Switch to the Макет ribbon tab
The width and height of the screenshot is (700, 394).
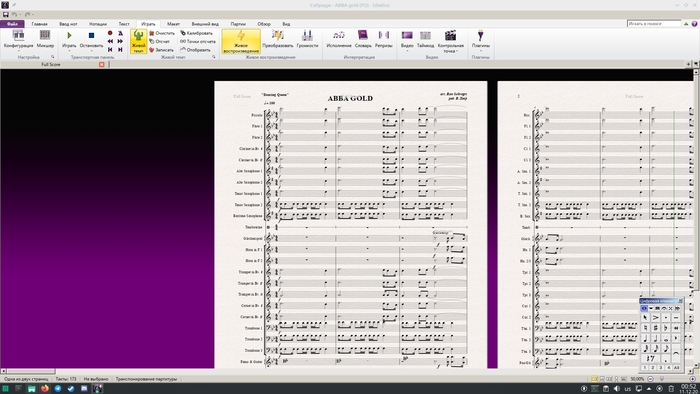[x=173, y=24]
